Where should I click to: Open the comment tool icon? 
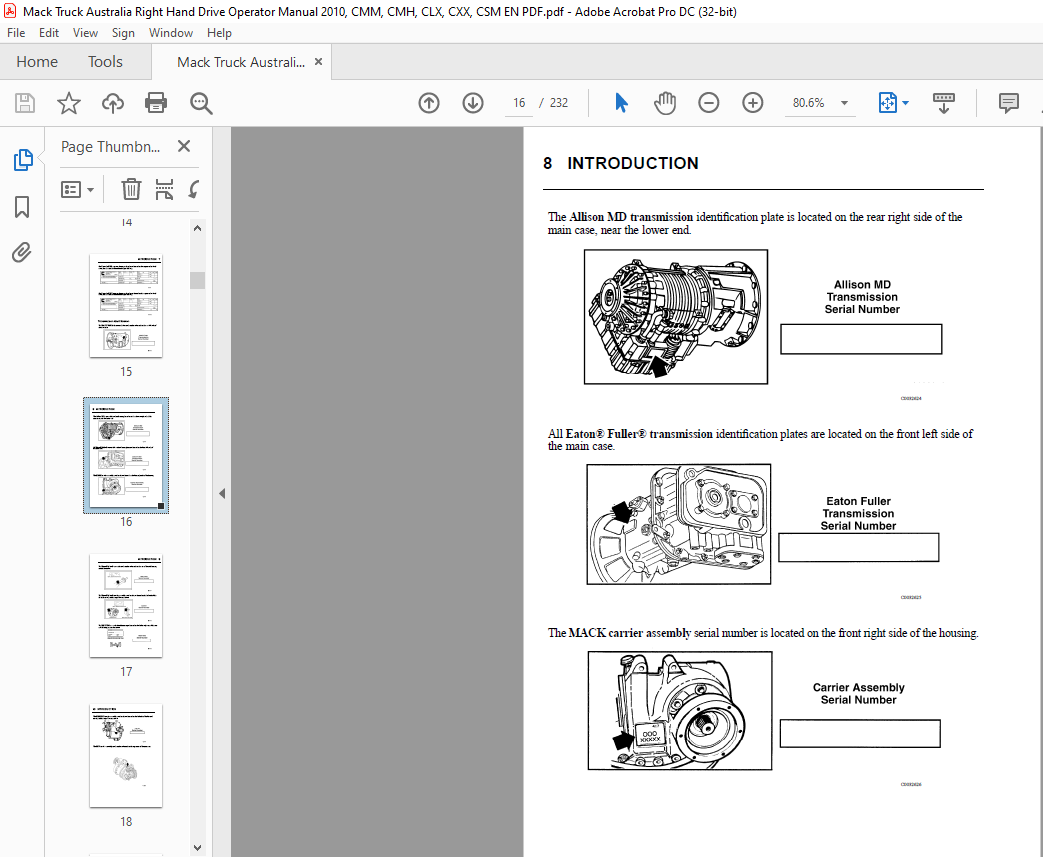1008,103
